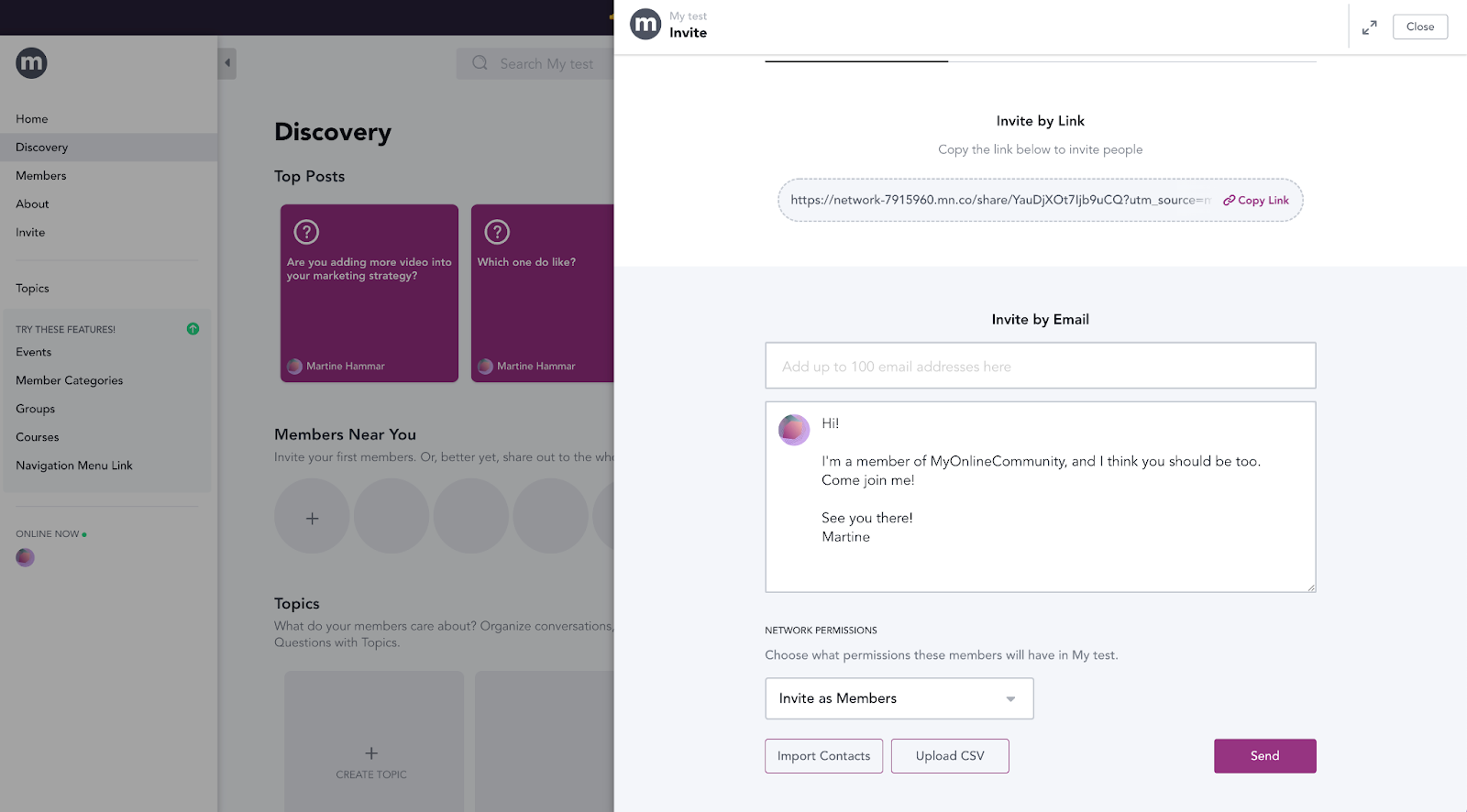Screen dimensions: 1467x812
Task: Click the green upgrade arrow beside TRY THESE FEATURES
Action: coord(193,328)
